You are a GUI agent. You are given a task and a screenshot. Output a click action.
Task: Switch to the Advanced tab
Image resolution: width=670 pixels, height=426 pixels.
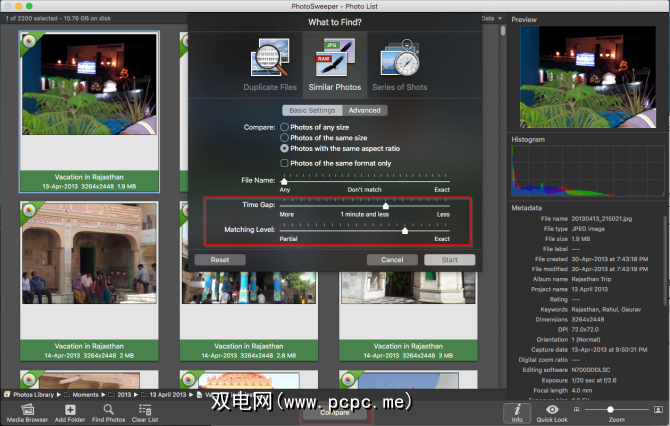coord(364,110)
